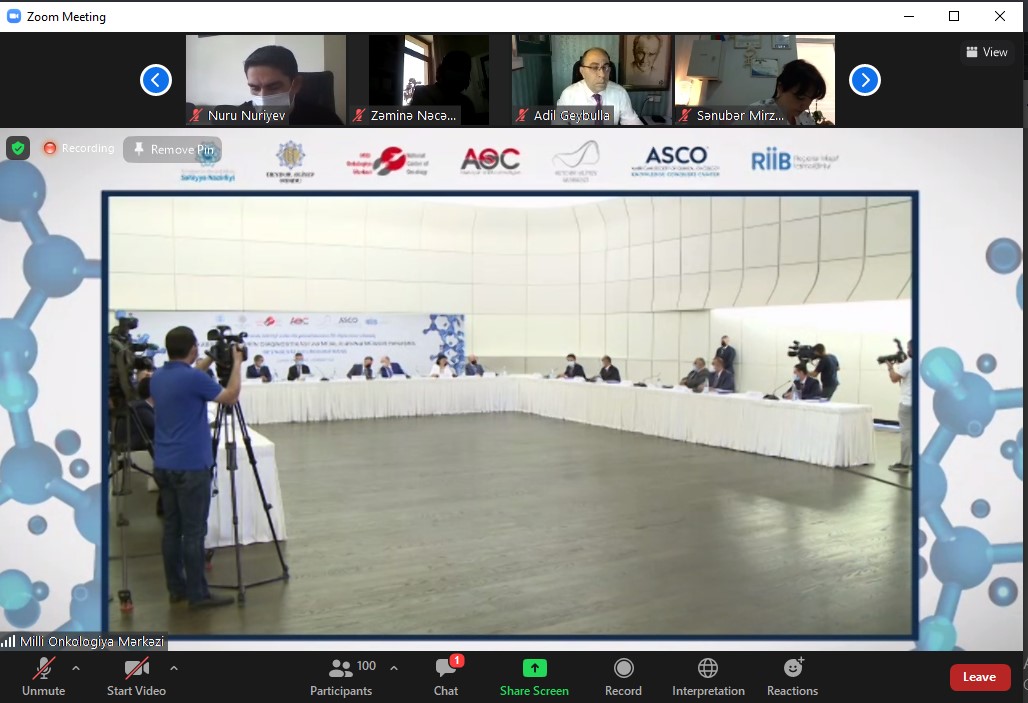This screenshot has width=1028, height=703.
Task: Expand the Participants options caret
Action: pos(394,668)
